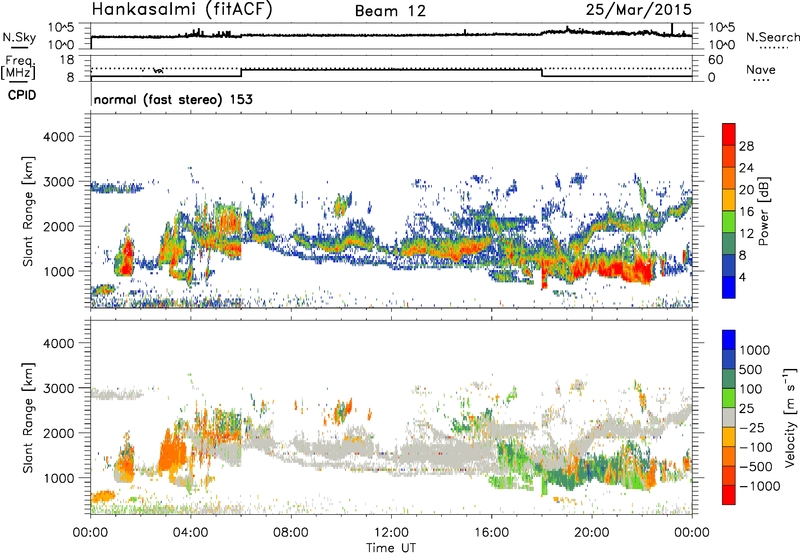Click the 'Nave' legend label

pyautogui.click(x=761, y=70)
